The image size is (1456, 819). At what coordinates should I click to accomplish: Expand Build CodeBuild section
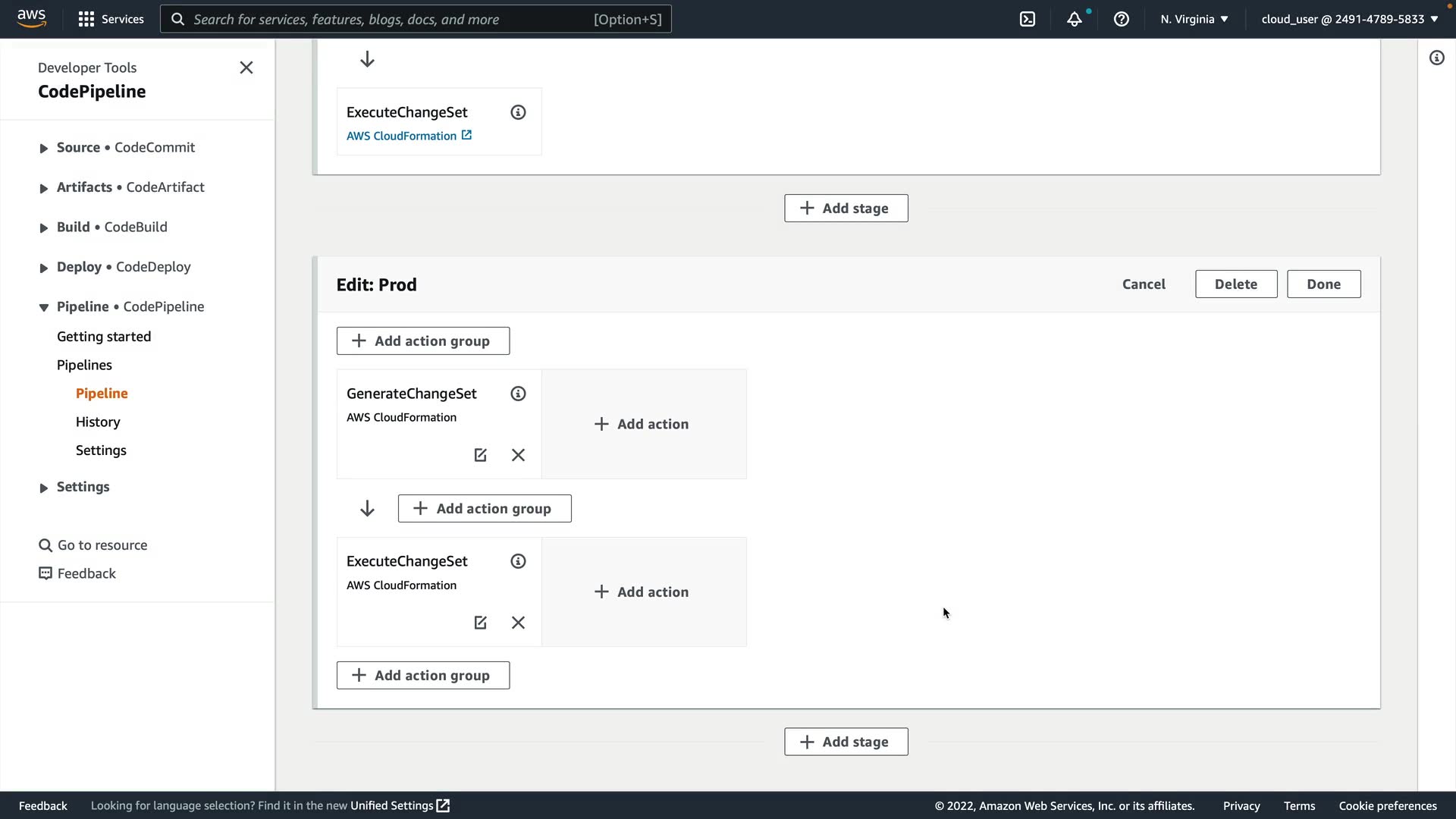pos(43,227)
